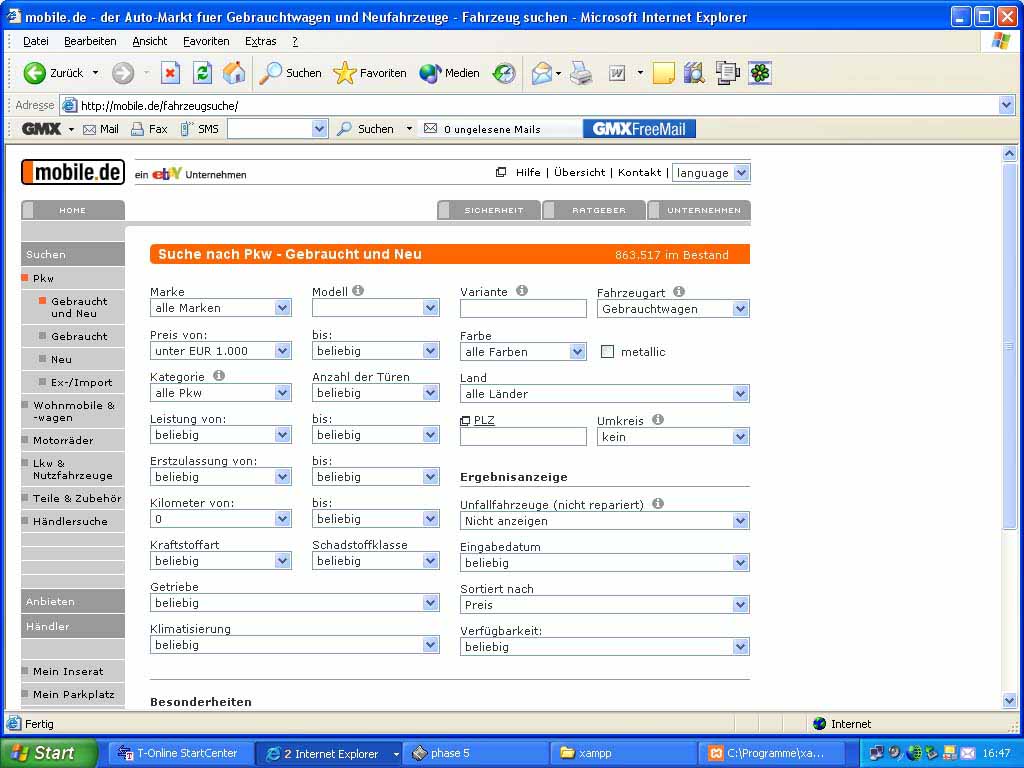
Task: Click the info icon next to Modell
Action: click(358, 291)
